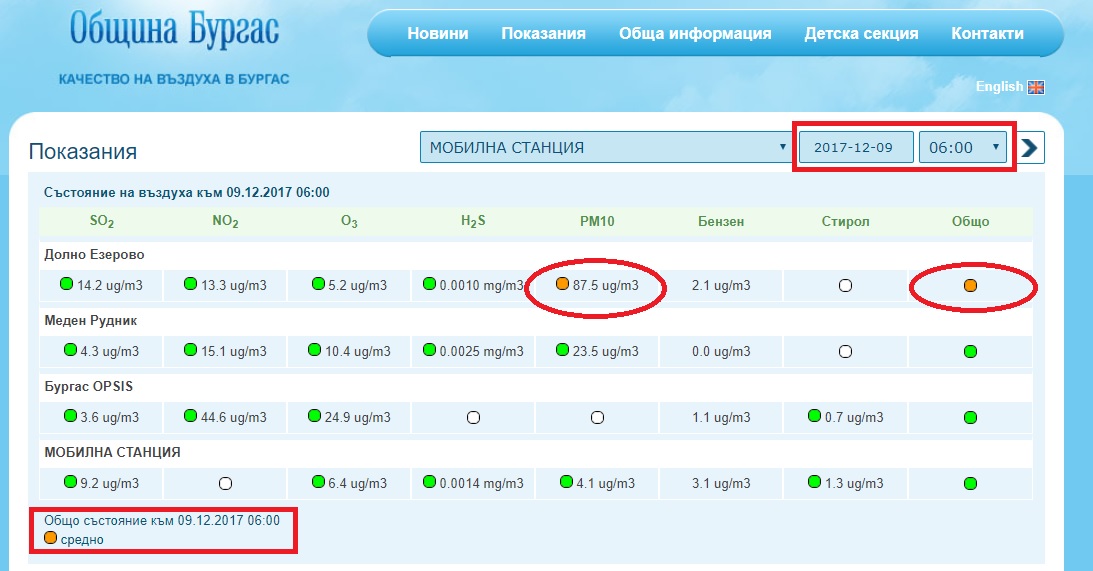Click benzene value 2.1 ug/m3
The height and width of the screenshot is (571, 1093).
[x=721, y=285]
